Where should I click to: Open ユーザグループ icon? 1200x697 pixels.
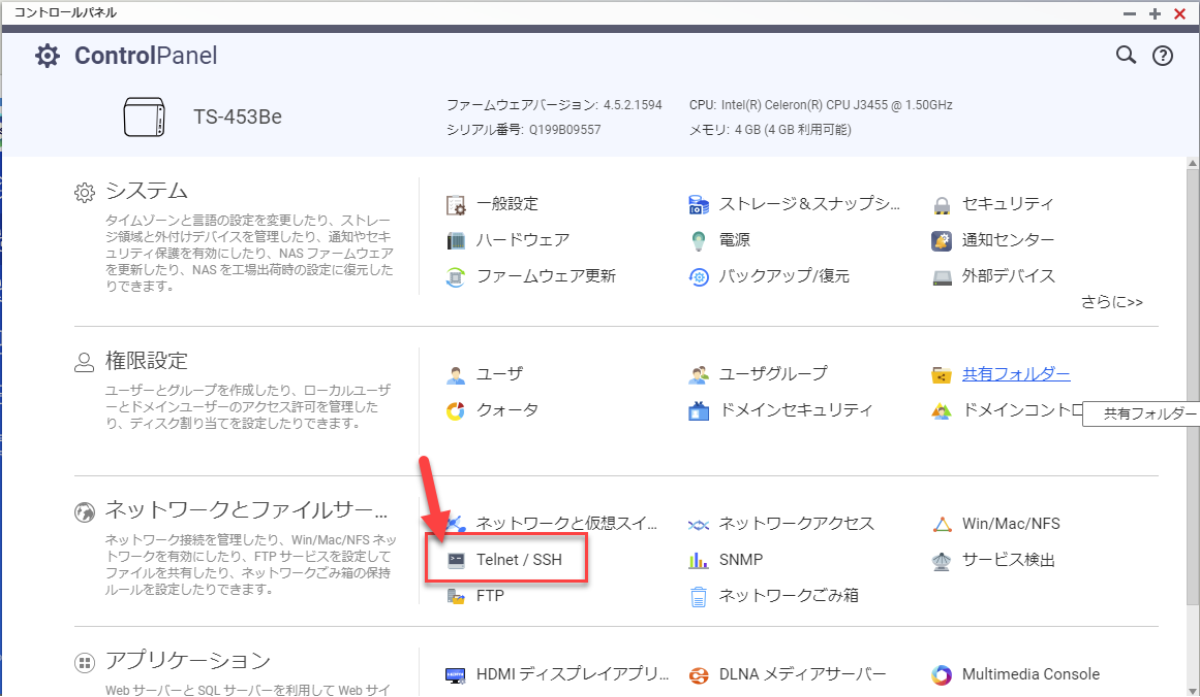[x=699, y=375]
